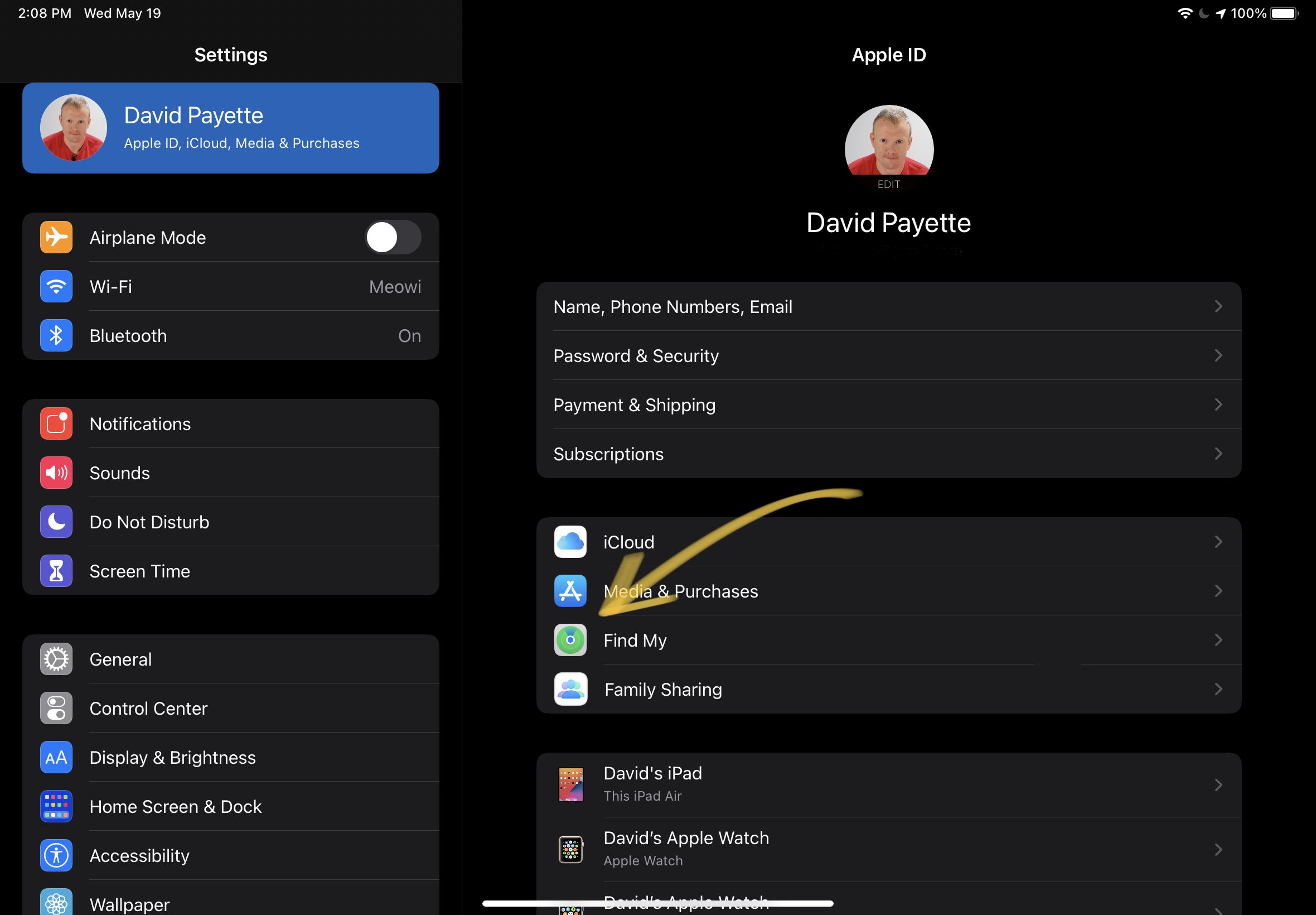Open David Payette Apple ID banner

231,128
